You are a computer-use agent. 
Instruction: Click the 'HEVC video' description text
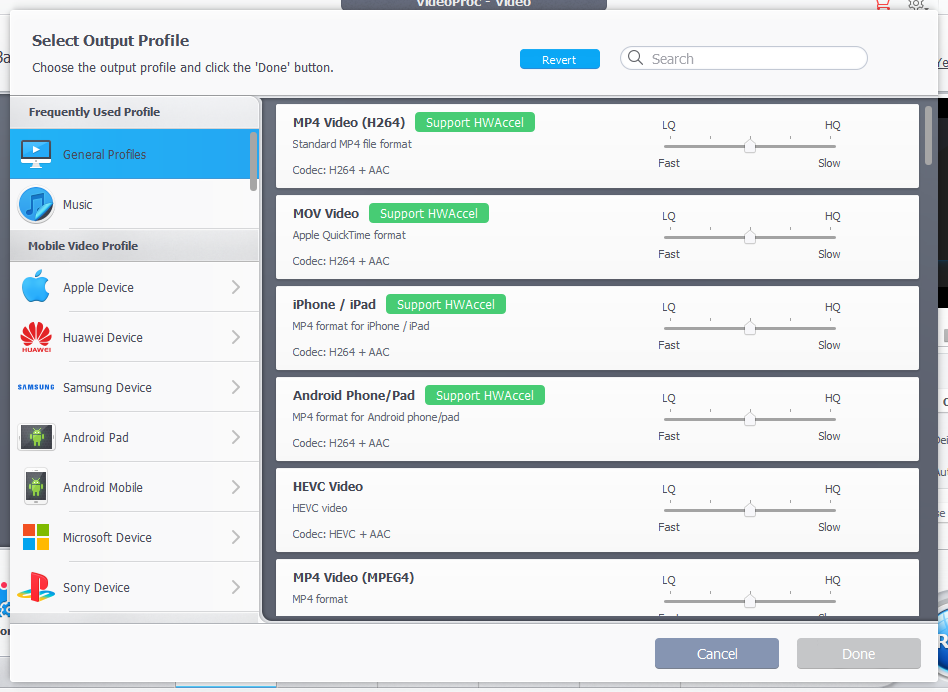pos(320,508)
